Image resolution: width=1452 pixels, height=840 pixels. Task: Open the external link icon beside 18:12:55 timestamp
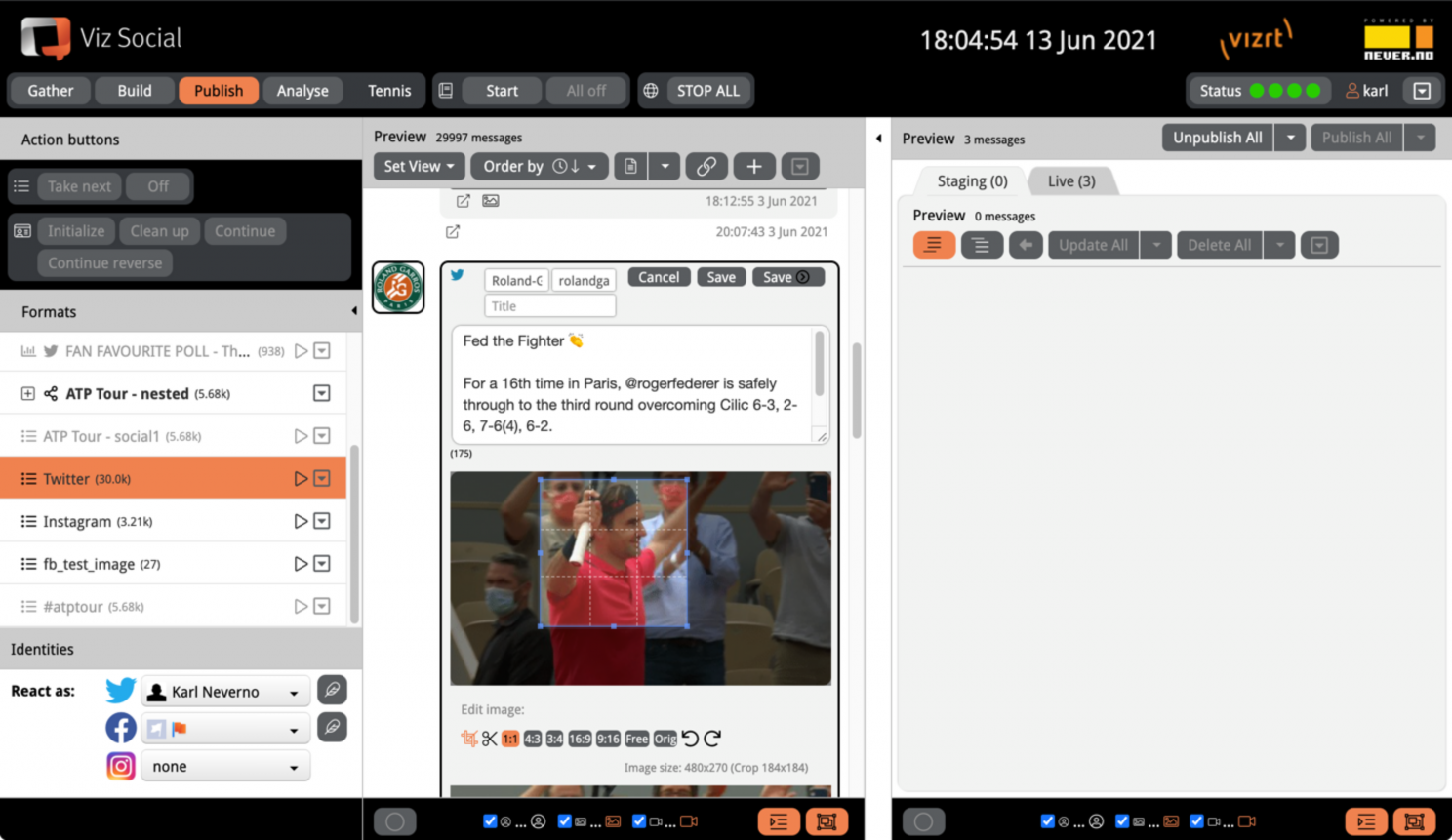coord(464,201)
